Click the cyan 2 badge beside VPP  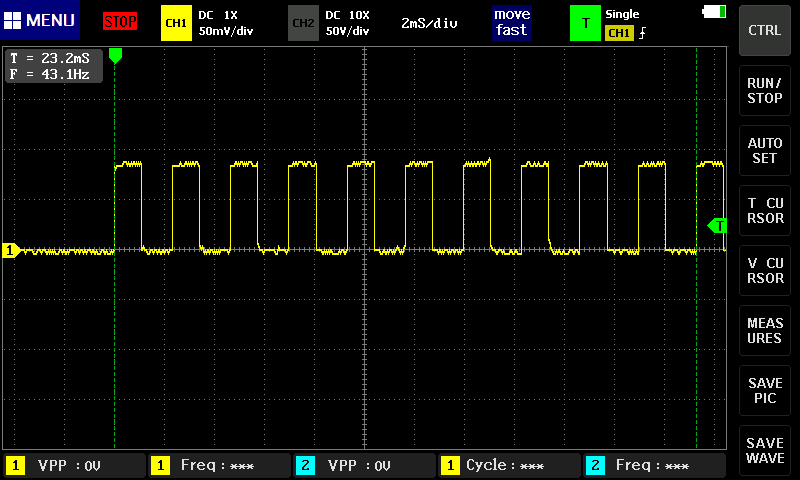pos(305,466)
